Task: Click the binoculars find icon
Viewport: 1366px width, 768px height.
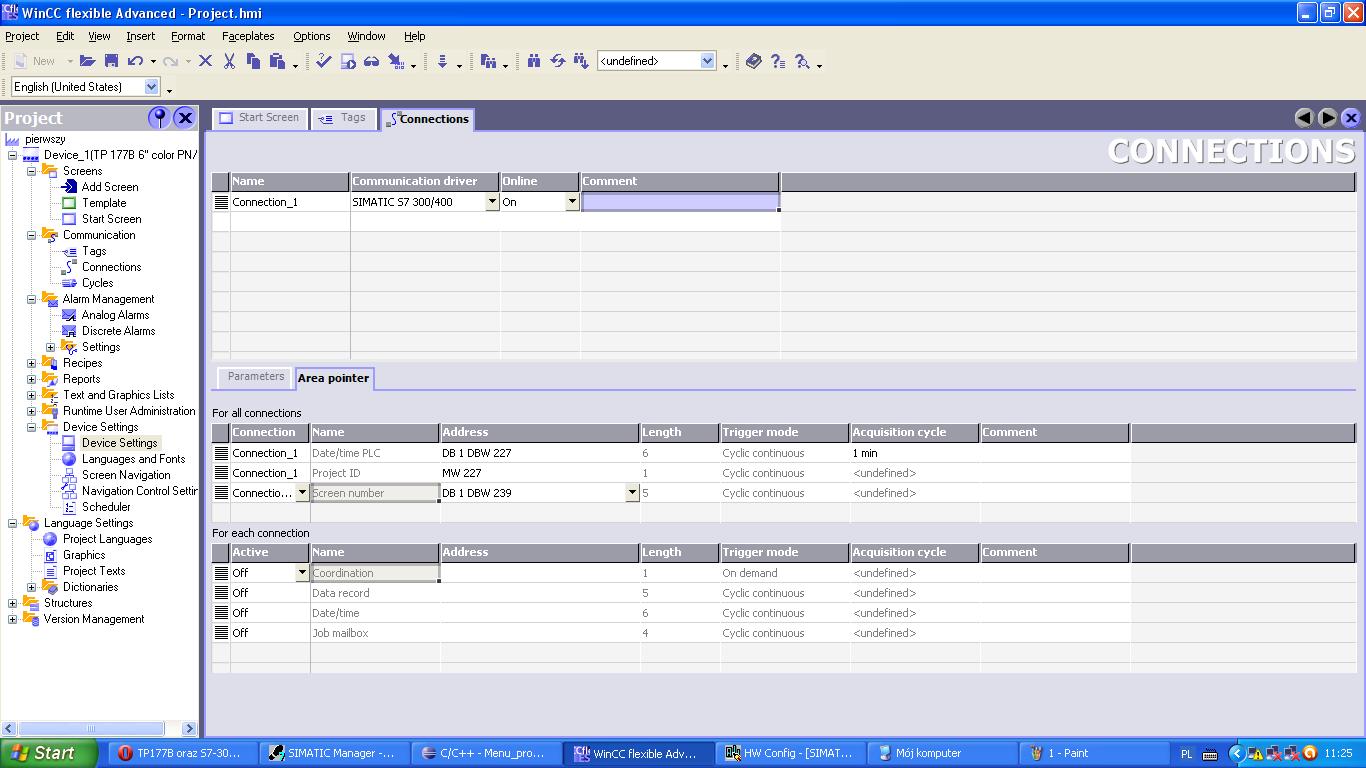Action: point(533,61)
